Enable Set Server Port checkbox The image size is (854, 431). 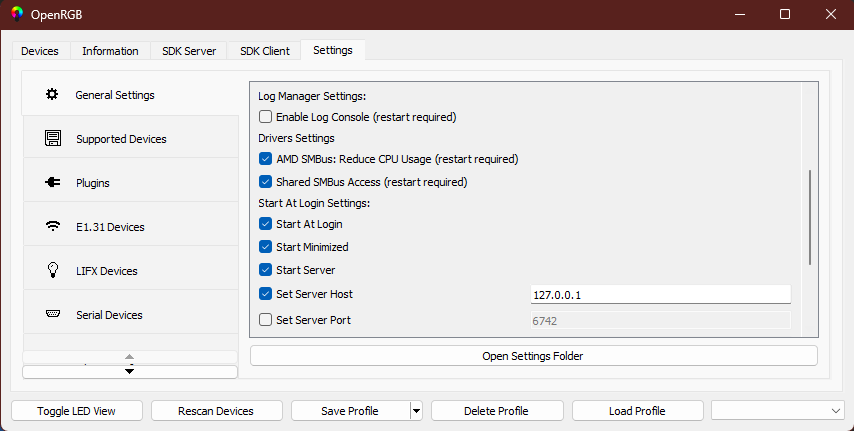pos(265,320)
